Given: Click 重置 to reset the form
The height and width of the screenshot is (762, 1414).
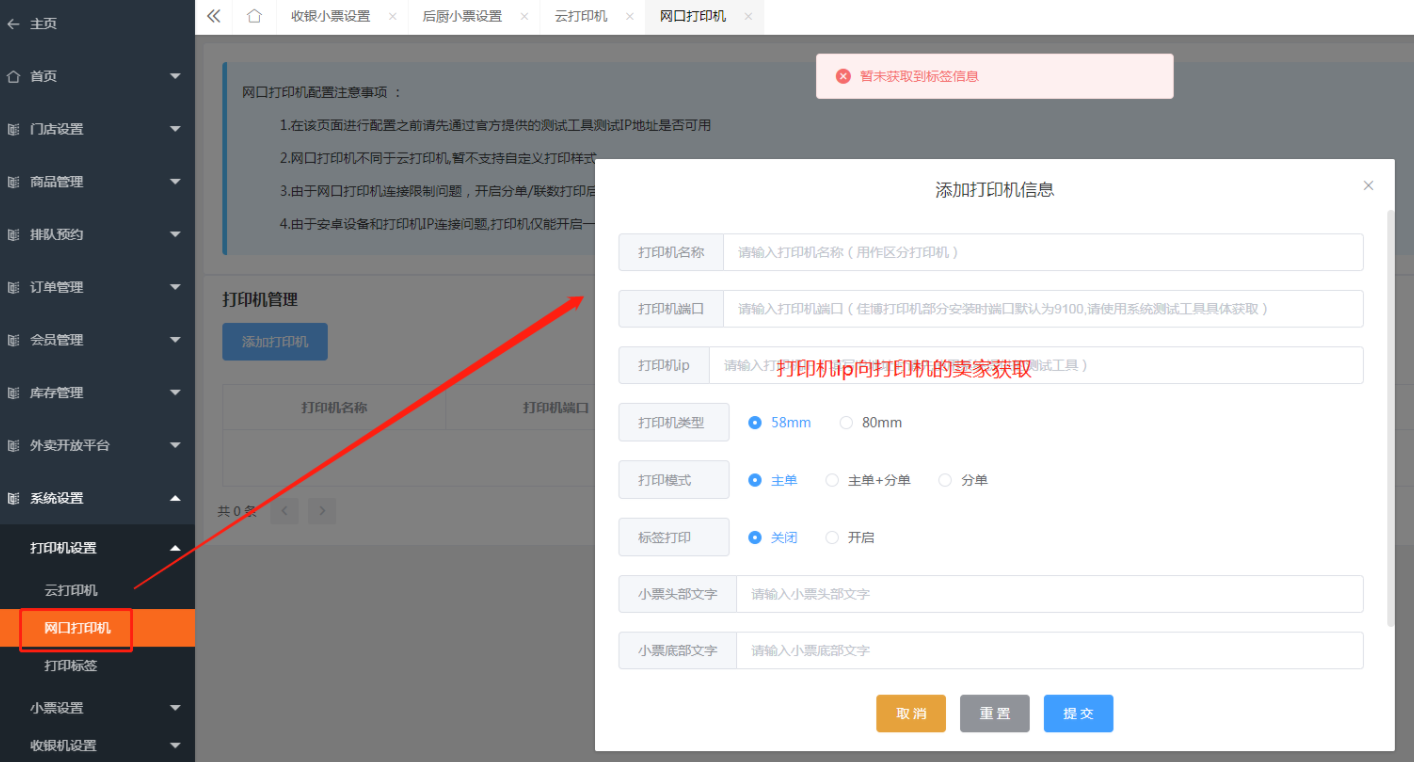Looking at the screenshot, I should pos(995,714).
